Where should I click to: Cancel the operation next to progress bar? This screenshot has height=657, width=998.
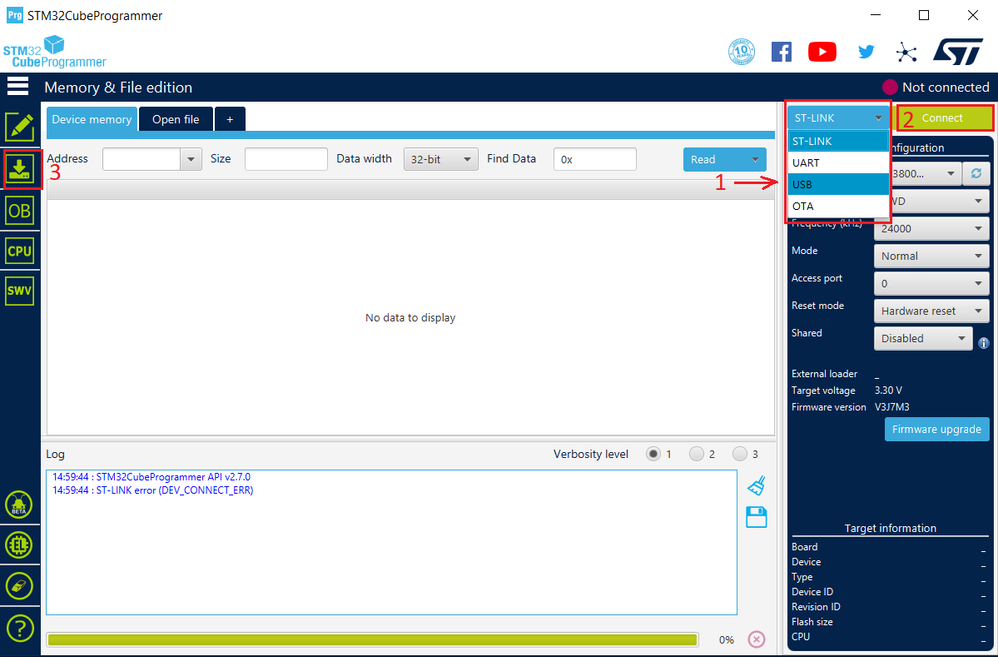[x=756, y=639]
